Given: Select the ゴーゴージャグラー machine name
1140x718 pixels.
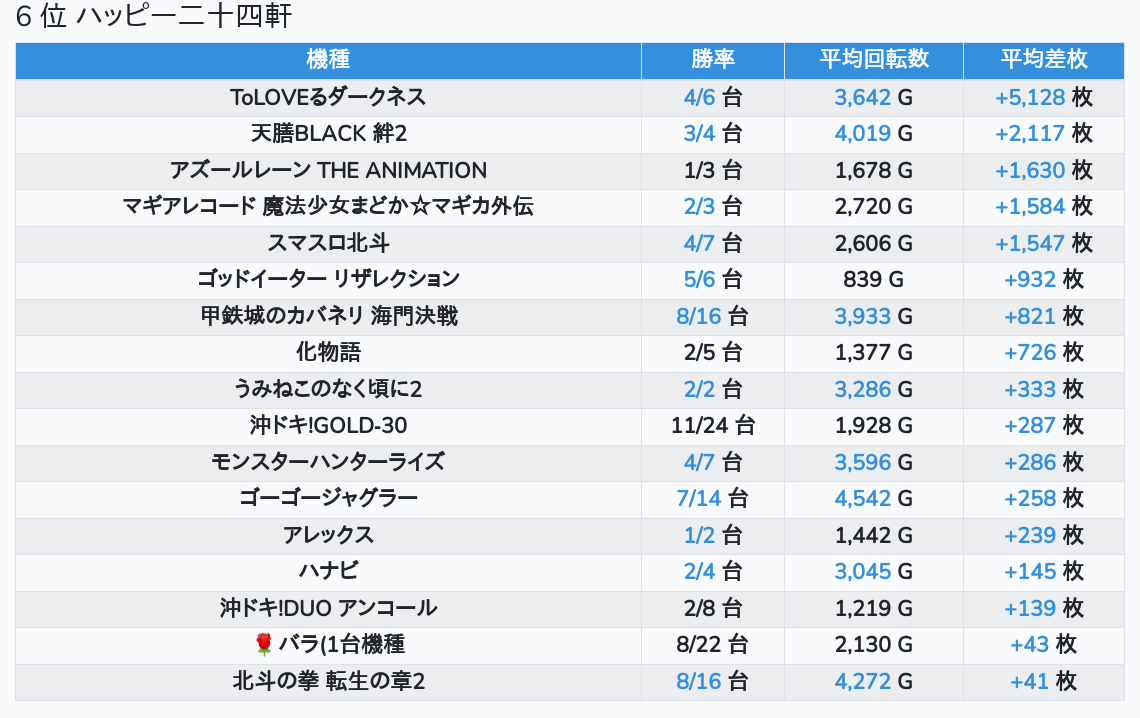Looking at the screenshot, I should 328,498.
